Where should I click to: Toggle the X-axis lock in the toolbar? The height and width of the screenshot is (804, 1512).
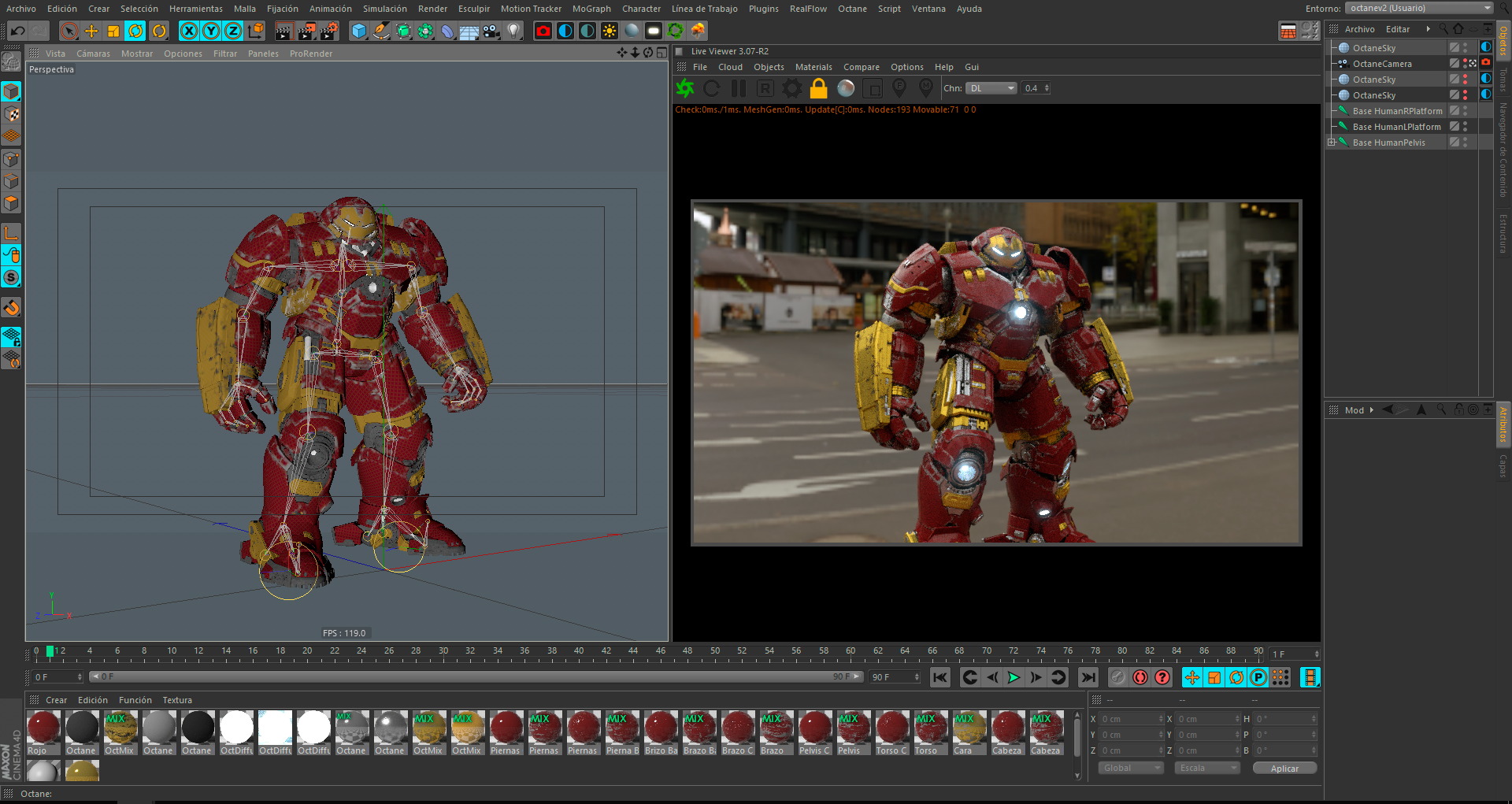click(x=189, y=30)
